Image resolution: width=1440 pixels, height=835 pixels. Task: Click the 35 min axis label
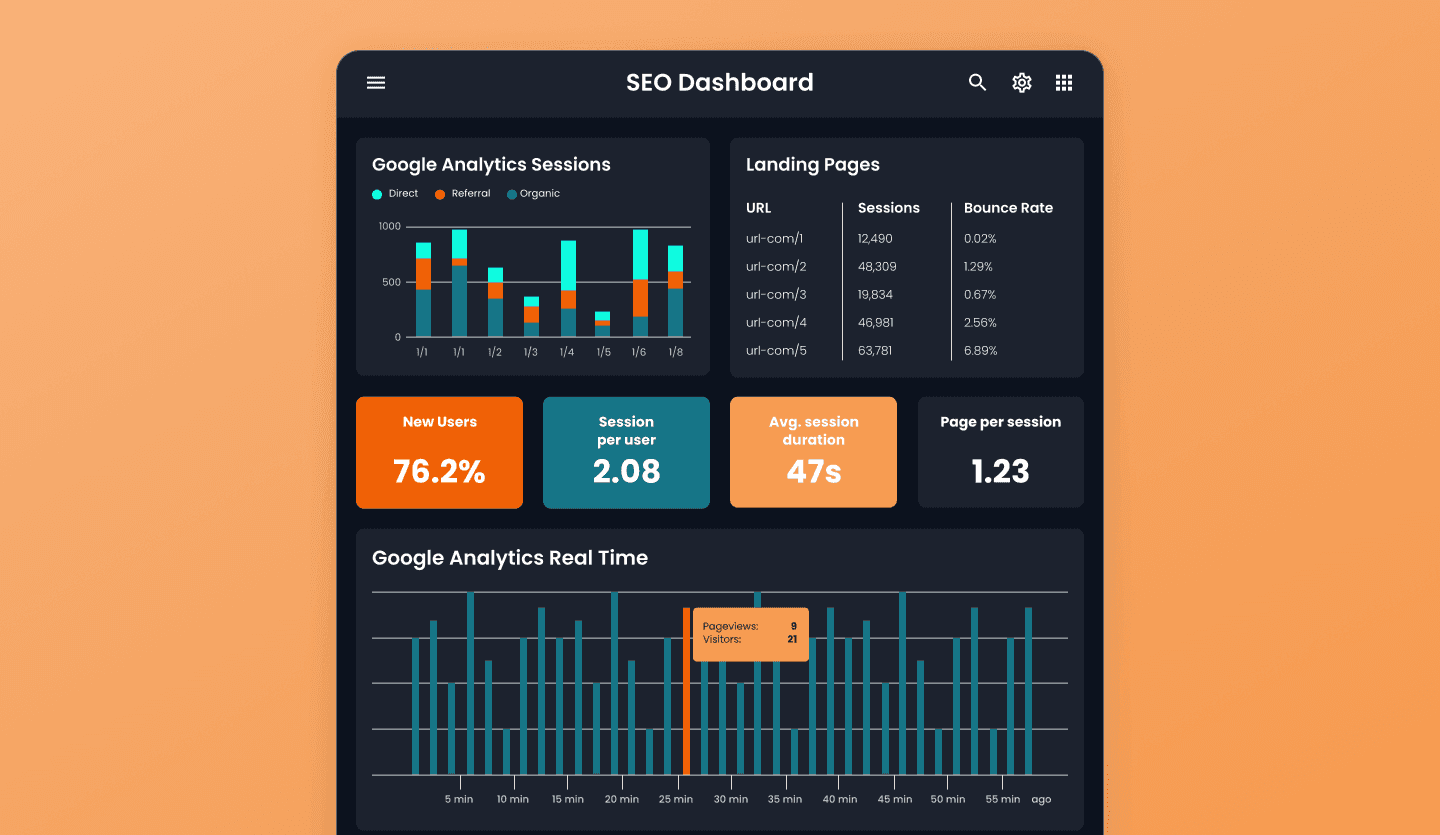[785, 799]
